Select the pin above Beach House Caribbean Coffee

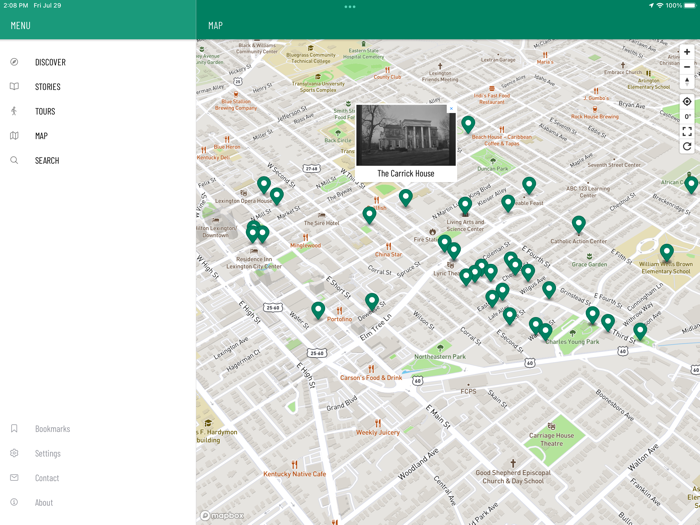click(x=468, y=125)
